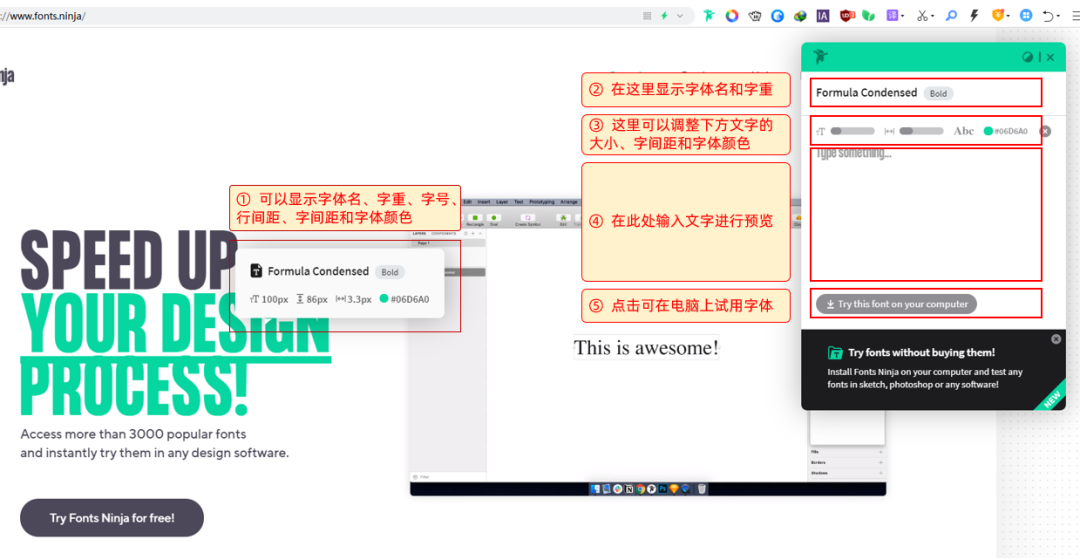The image size is (1080, 560).
Task: Open the red shield ad blocker icon
Action: click(847, 16)
